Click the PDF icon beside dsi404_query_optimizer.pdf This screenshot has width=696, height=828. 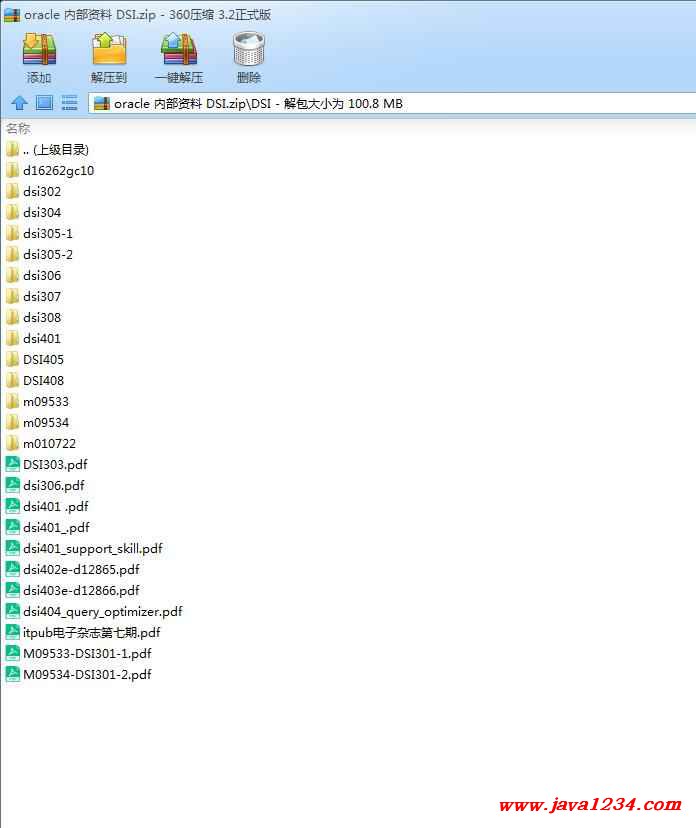click(x=13, y=611)
